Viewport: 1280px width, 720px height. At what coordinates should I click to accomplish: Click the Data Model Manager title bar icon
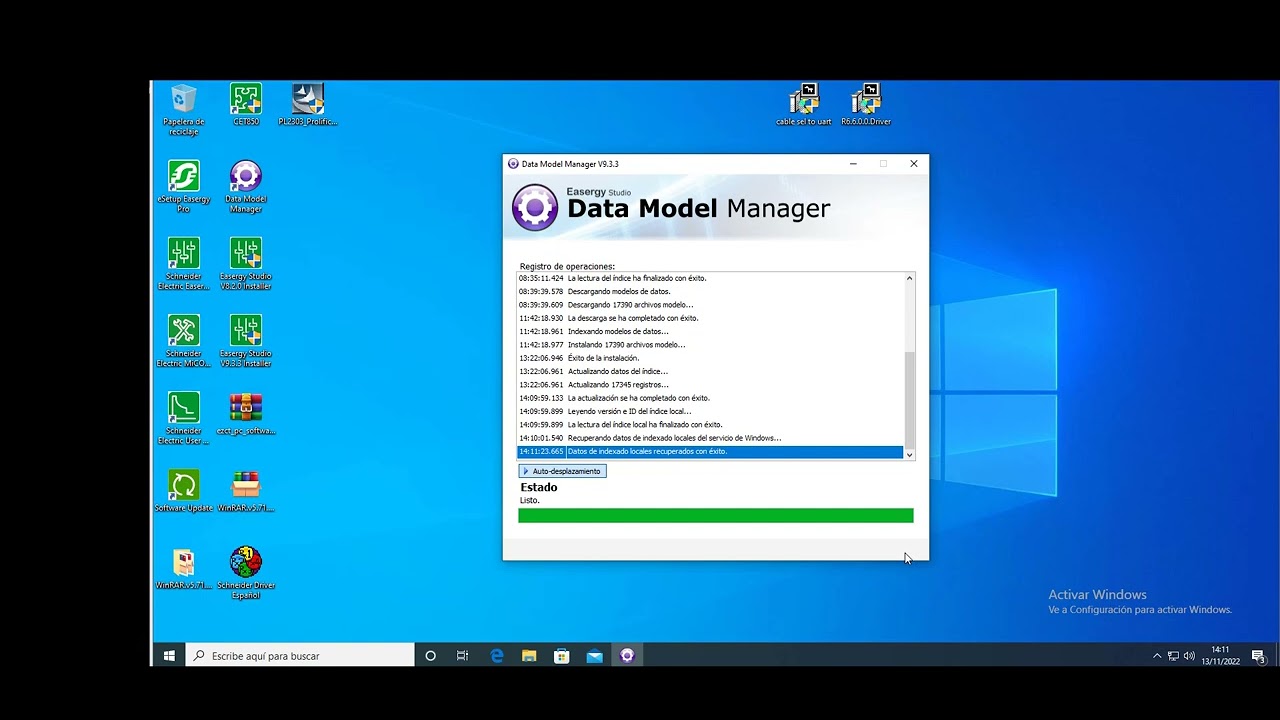coord(513,164)
